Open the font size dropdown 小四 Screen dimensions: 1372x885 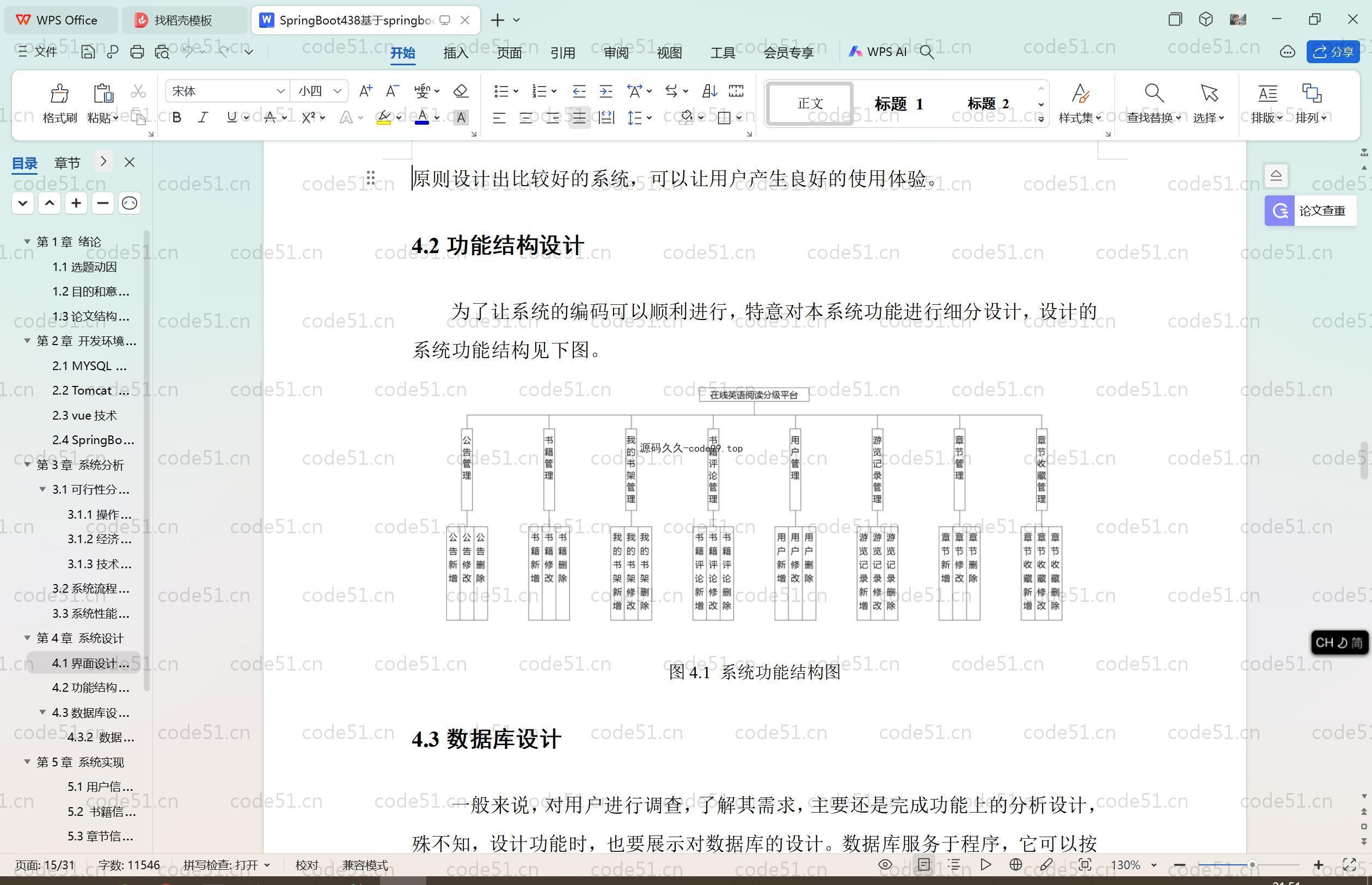338,91
